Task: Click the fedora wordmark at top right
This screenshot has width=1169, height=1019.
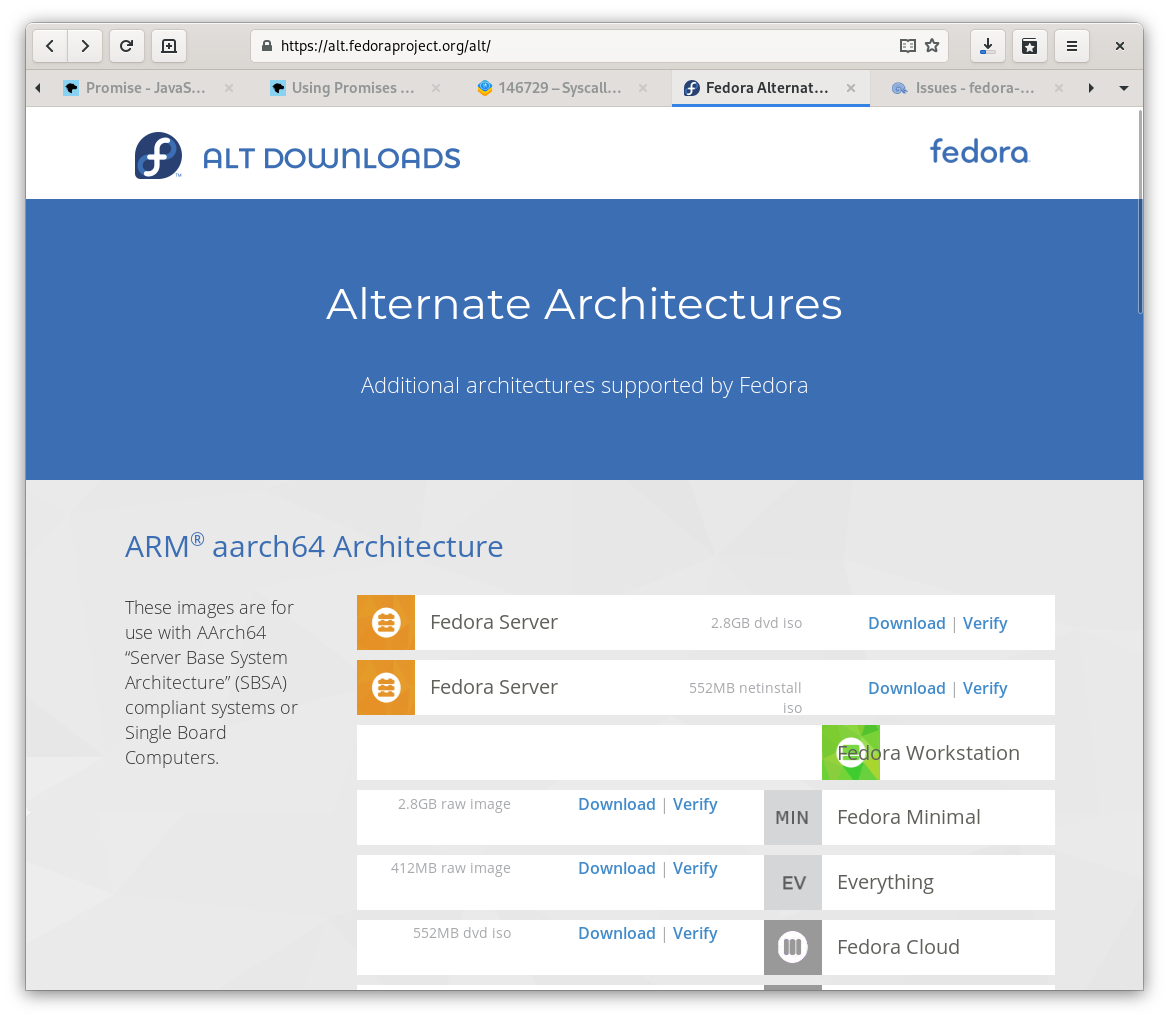Action: (x=980, y=151)
